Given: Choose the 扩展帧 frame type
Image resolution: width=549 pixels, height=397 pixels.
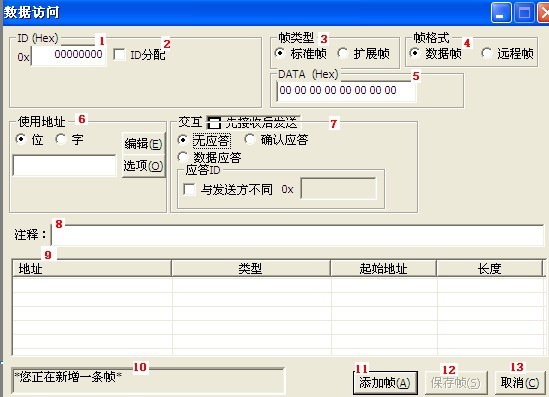Looking at the screenshot, I should point(342,53).
